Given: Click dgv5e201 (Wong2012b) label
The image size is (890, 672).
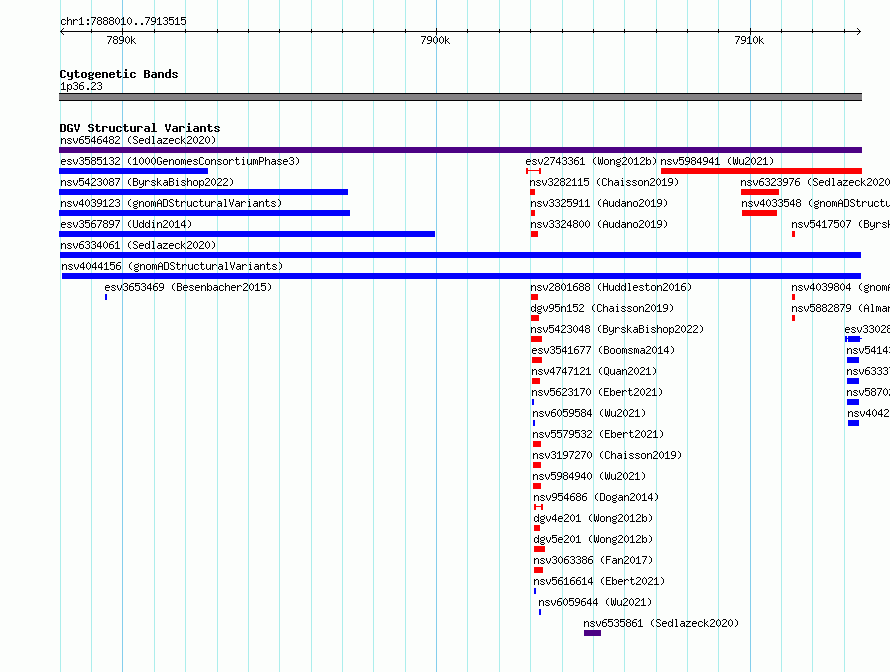Looking at the screenshot, I should (593, 539).
